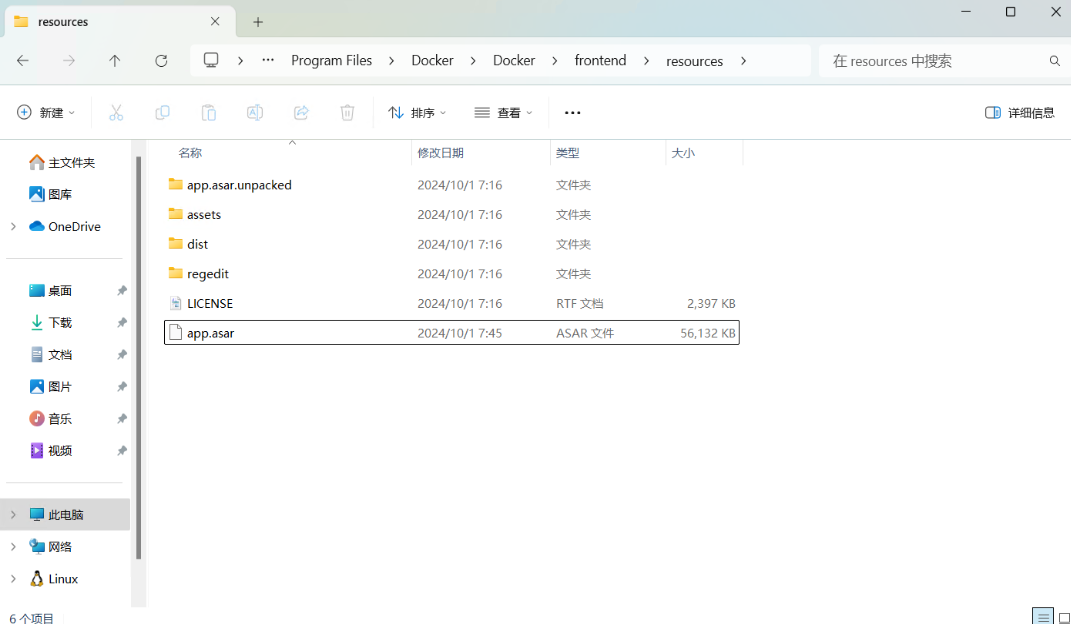Open the See more ellipsis menu

pyautogui.click(x=572, y=113)
